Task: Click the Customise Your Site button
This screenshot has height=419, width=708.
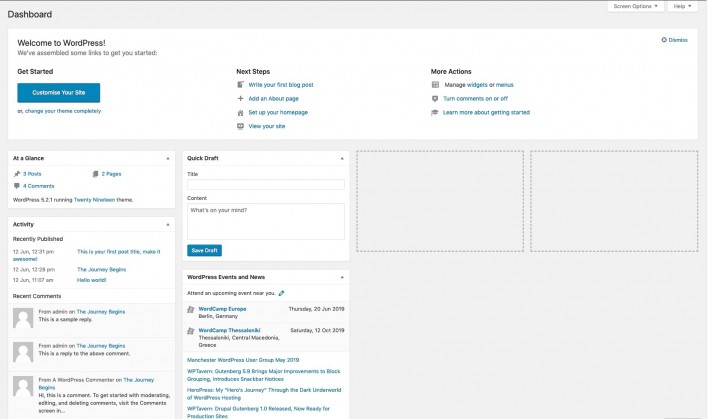Action: pos(59,93)
